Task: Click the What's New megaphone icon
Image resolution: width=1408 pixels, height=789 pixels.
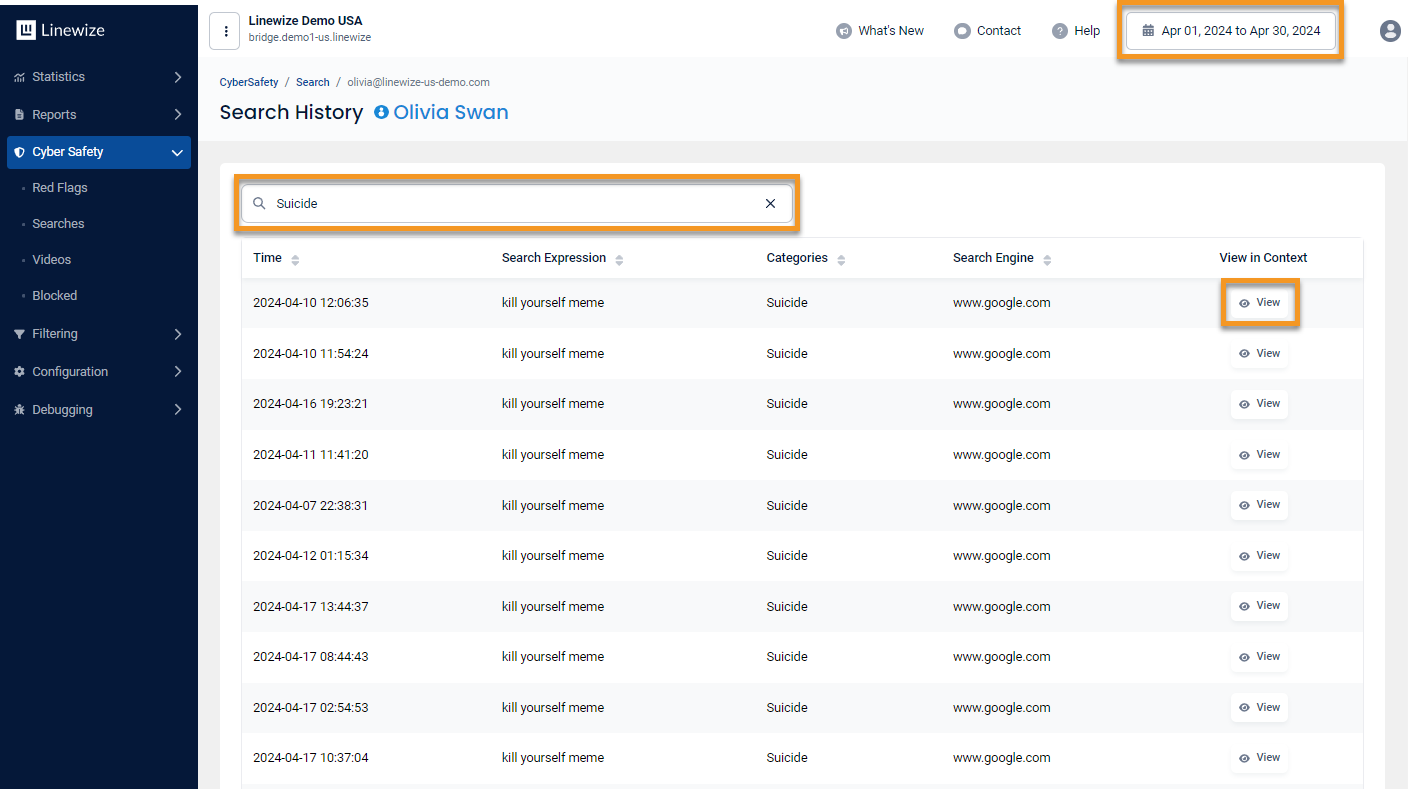Action: point(843,31)
